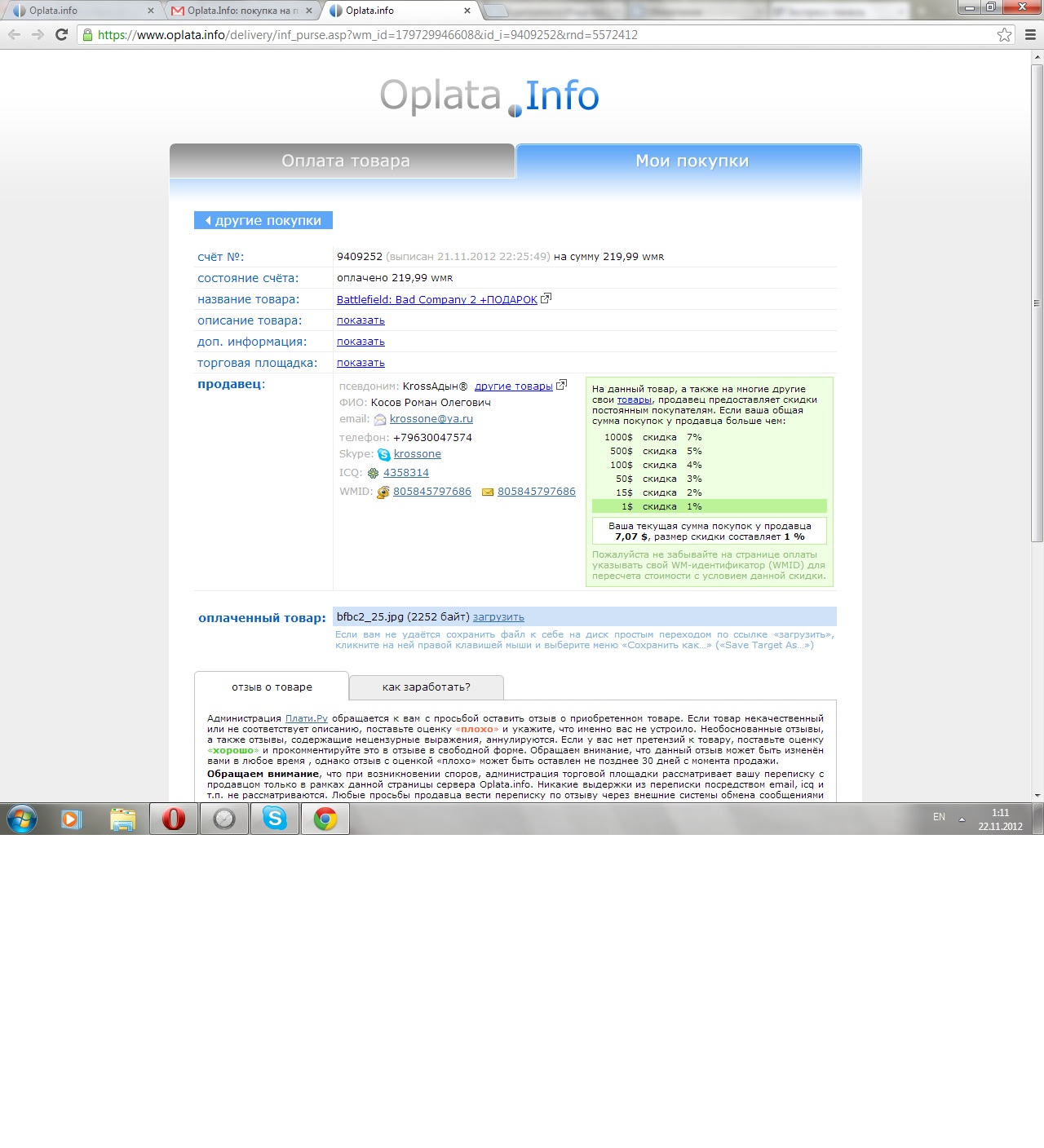Download bfbc2_25.jpg via загрузить link

point(498,617)
